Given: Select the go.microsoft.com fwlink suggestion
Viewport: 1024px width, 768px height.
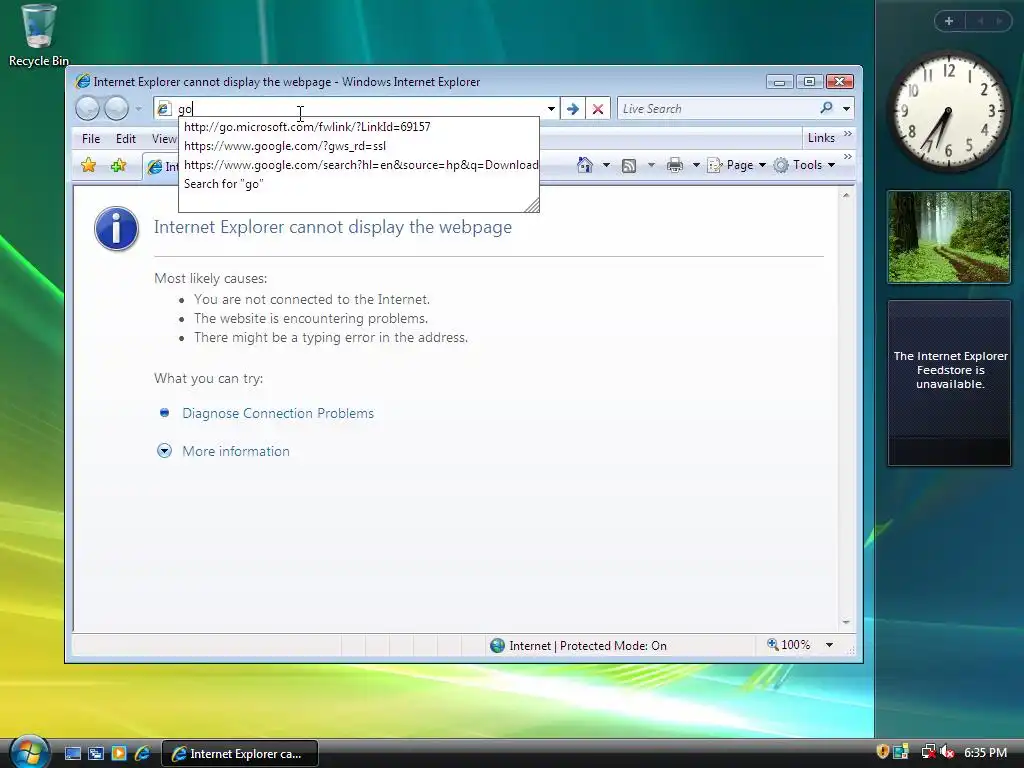Looking at the screenshot, I should click(359, 127).
